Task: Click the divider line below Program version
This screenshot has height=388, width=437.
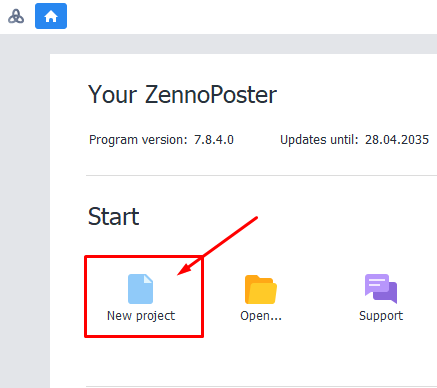Action: click(261, 175)
